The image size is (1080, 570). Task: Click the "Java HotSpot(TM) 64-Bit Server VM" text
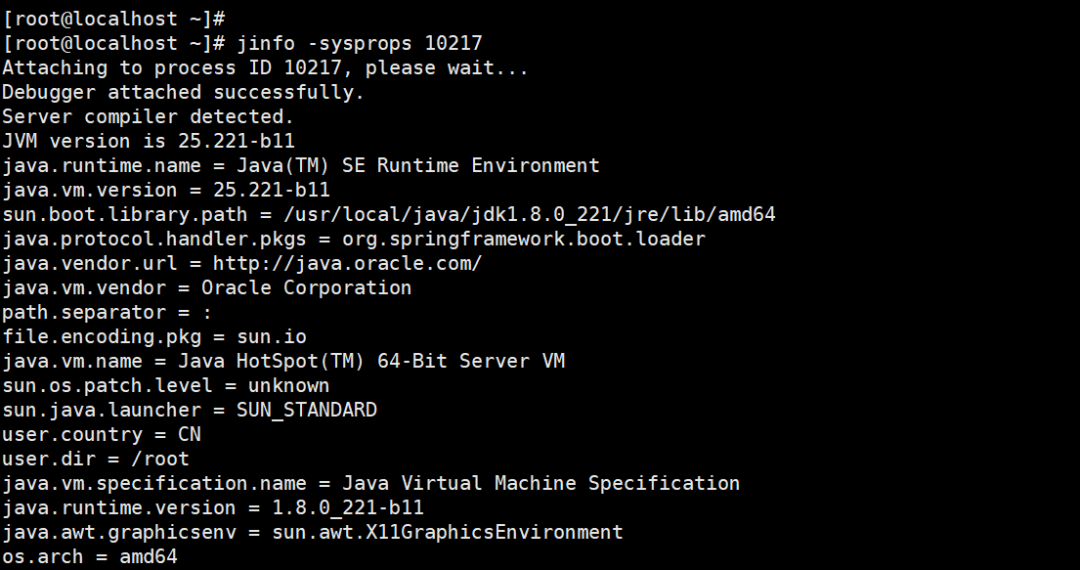click(x=383, y=361)
